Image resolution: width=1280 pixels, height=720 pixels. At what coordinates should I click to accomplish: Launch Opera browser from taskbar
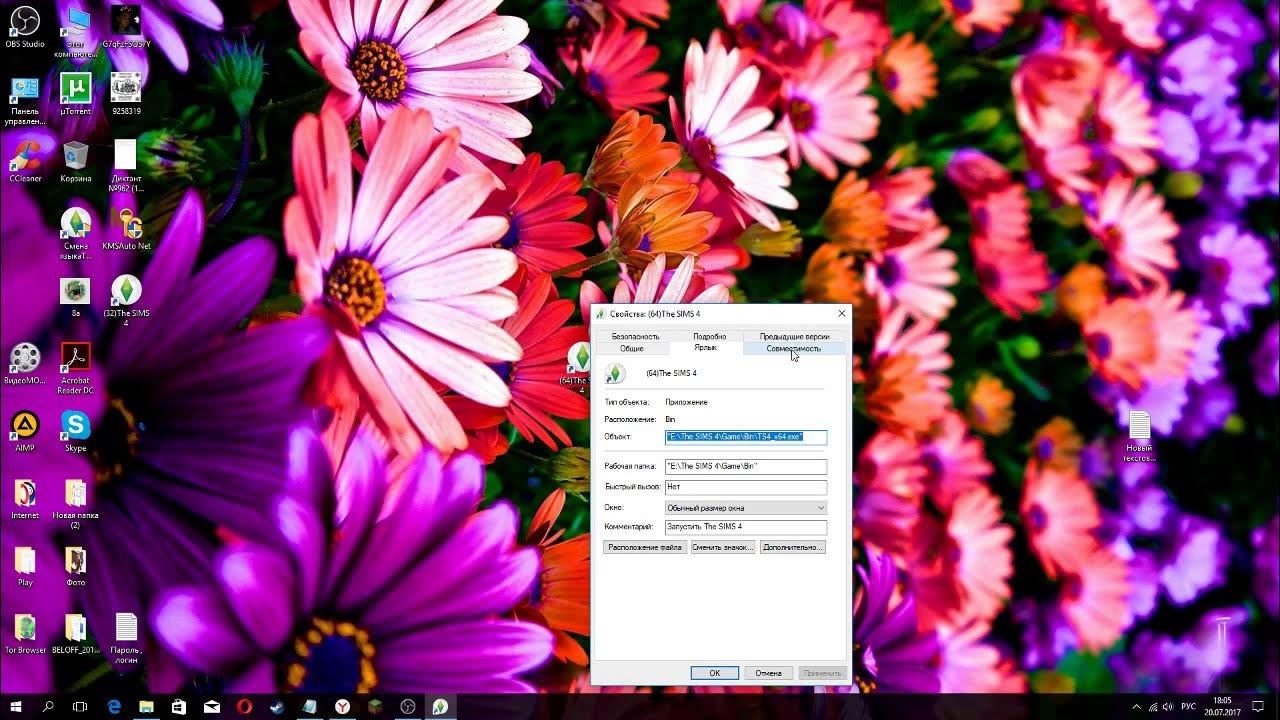click(x=244, y=707)
